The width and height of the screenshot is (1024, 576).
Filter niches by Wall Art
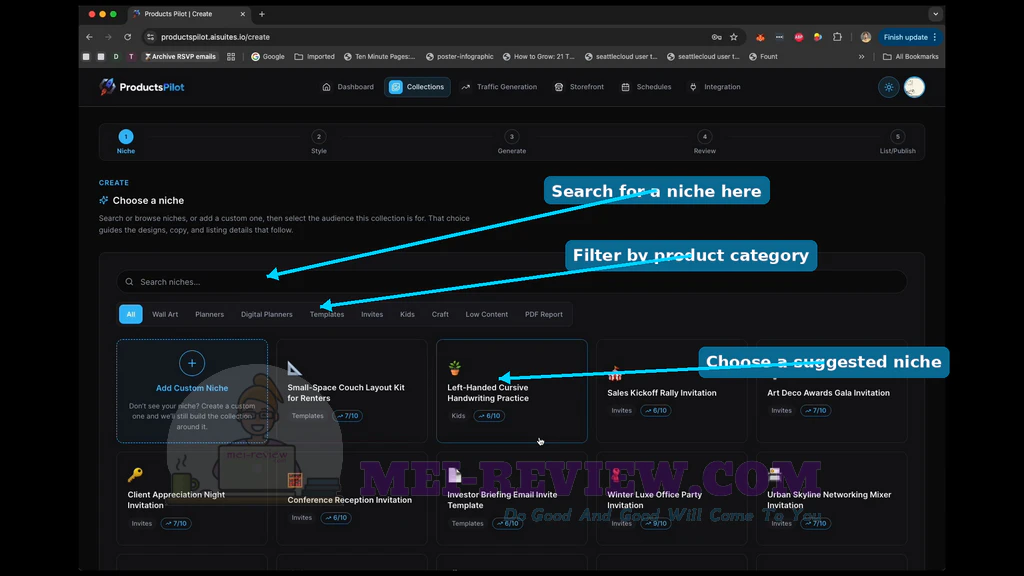165,314
